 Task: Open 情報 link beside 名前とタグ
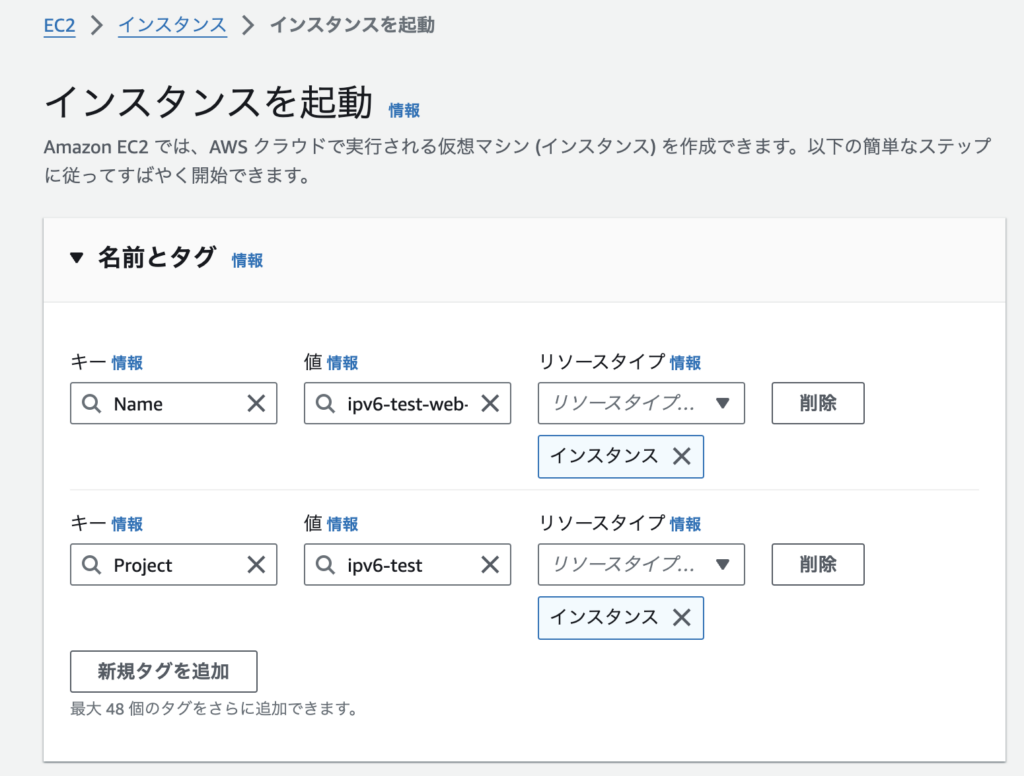pyautogui.click(x=248, y=261)
